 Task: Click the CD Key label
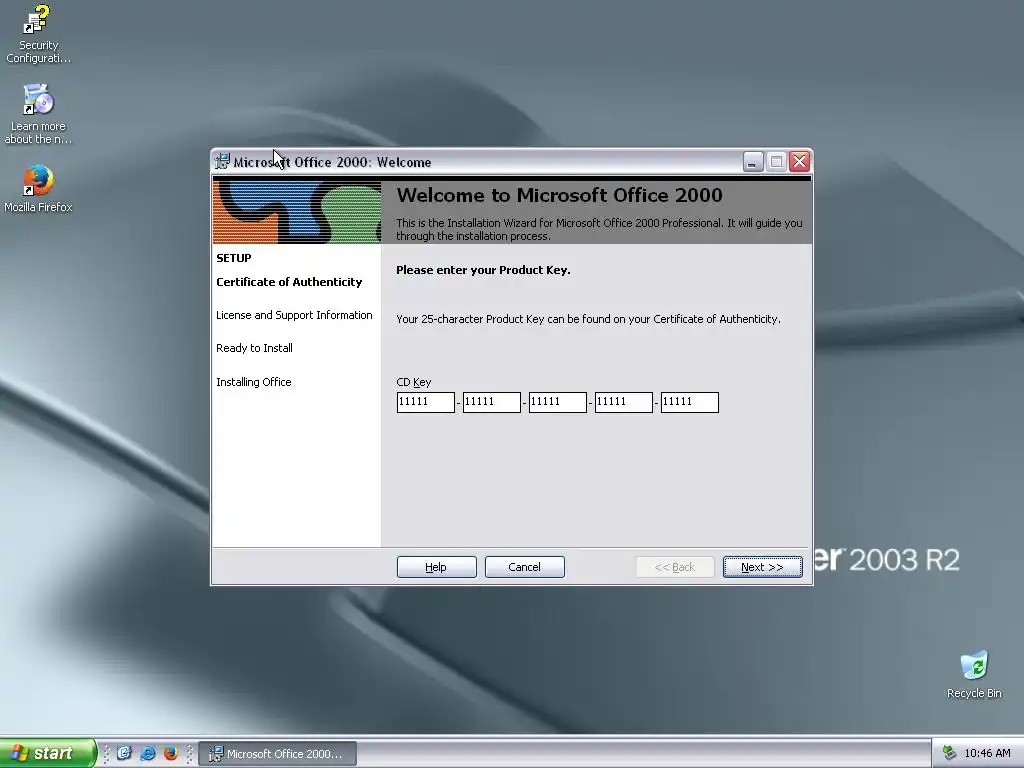click(413, 382)
